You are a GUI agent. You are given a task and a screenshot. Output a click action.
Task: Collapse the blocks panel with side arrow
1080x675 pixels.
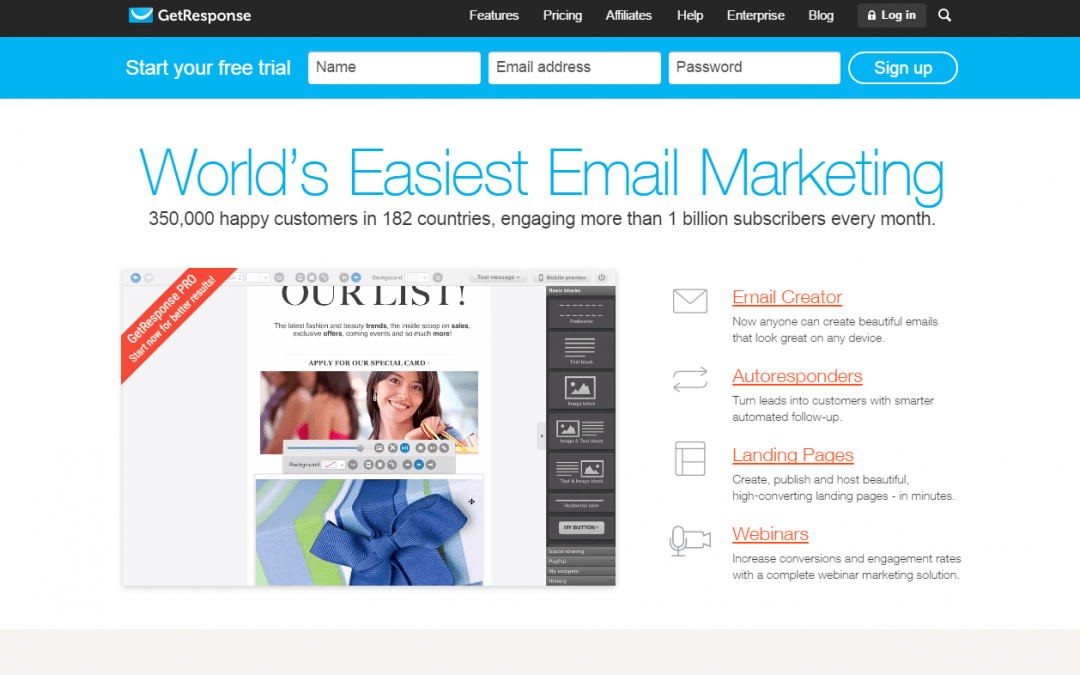541,436
